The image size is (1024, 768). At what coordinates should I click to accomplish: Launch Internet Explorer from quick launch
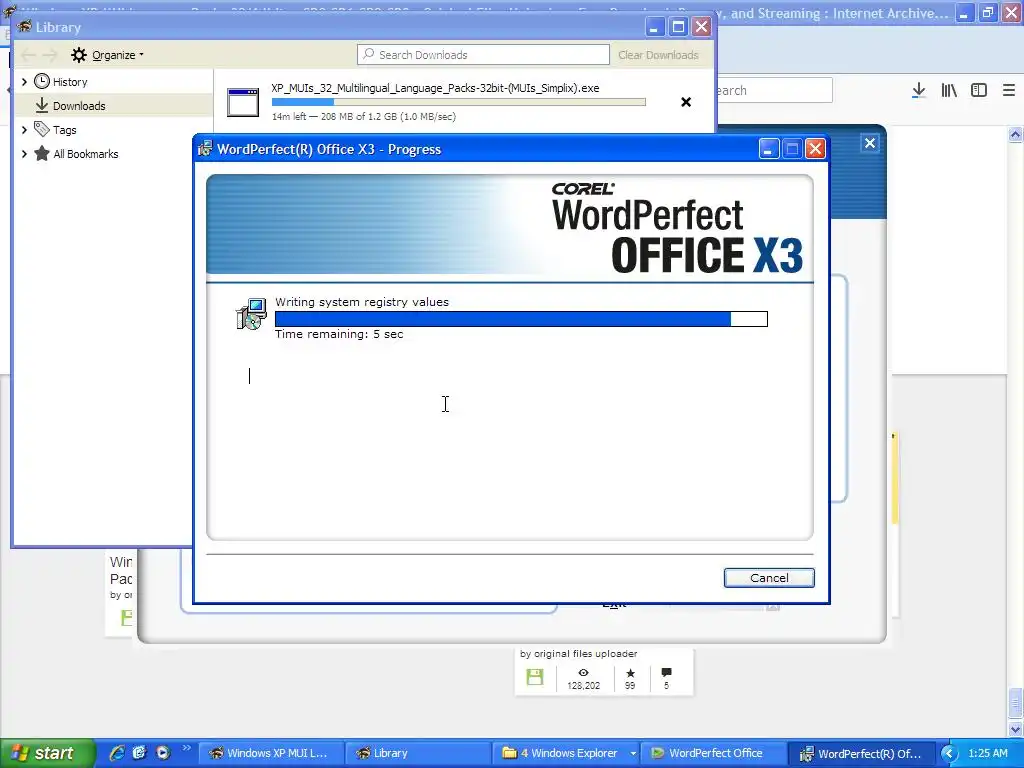(117, 753)
